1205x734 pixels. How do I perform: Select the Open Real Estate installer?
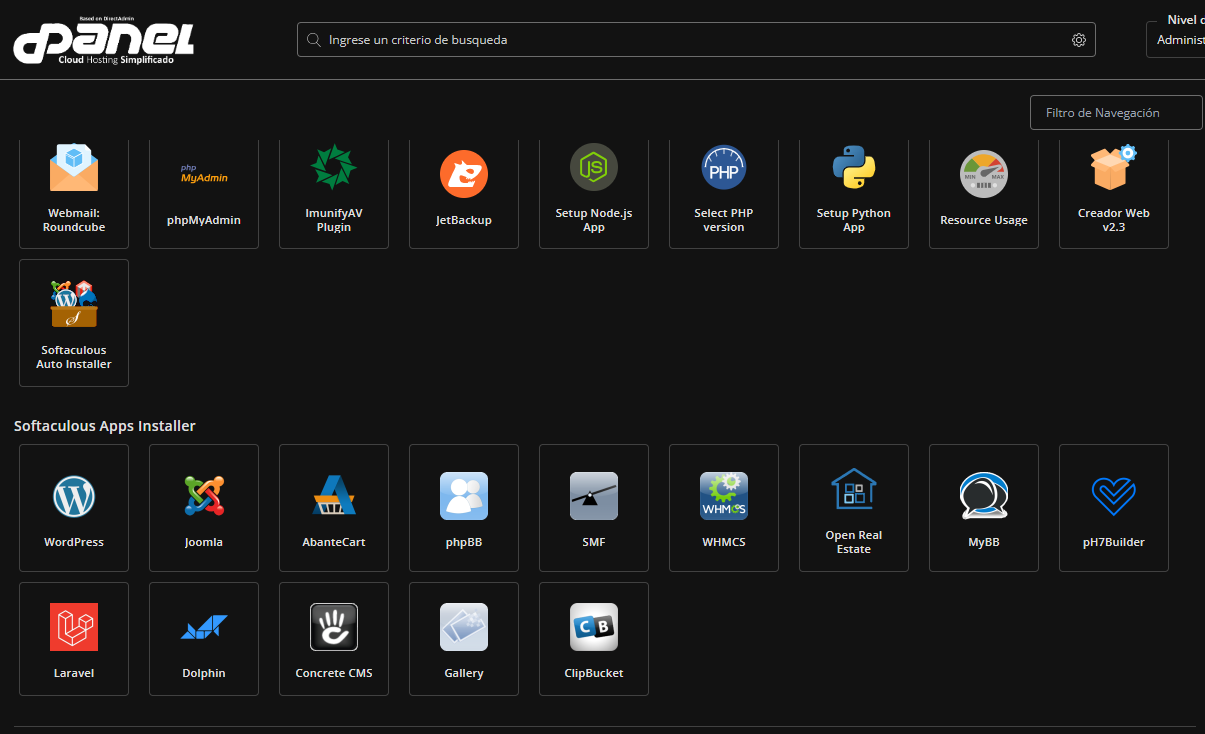coord(853,508)
